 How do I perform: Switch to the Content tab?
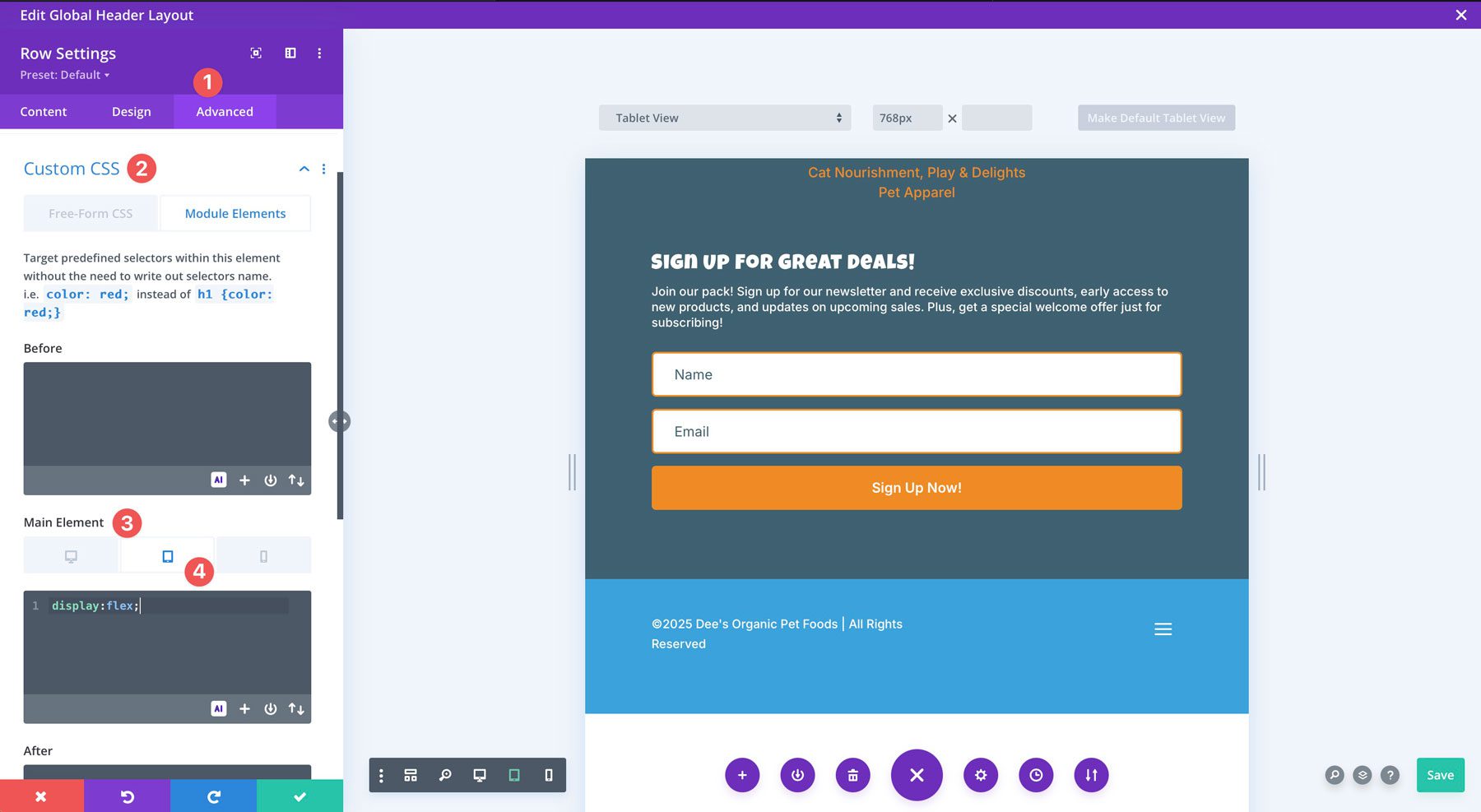[44, 111]
